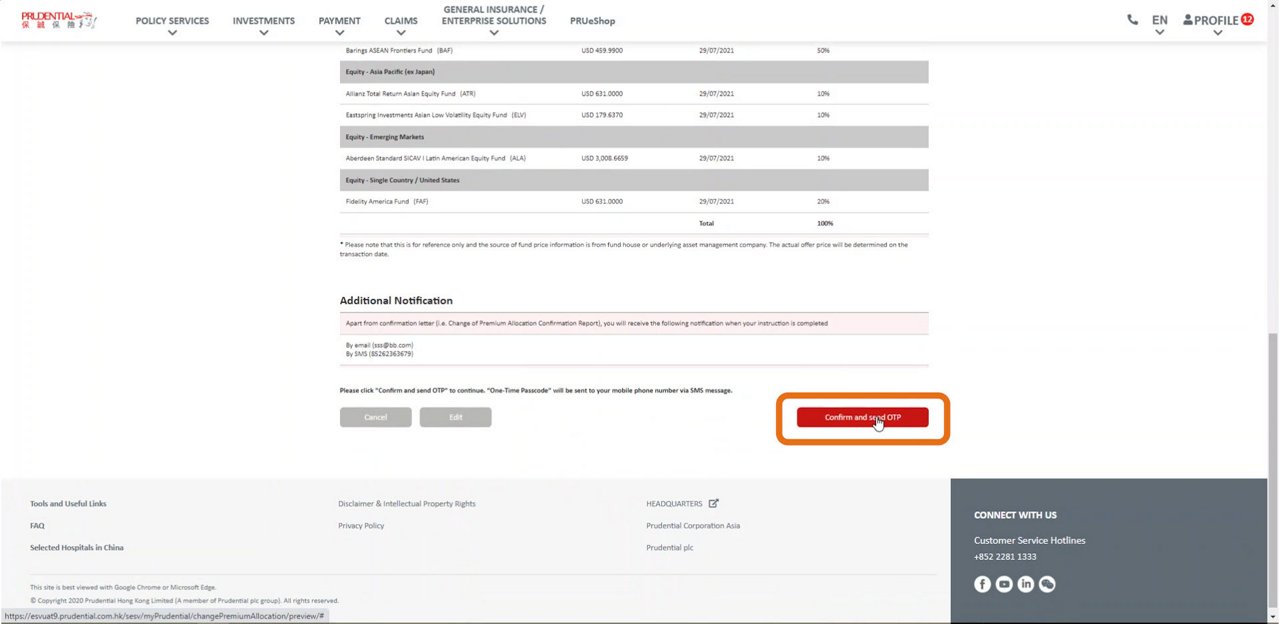The width and height of the screenshot is (1280, 624).
Task: Open the YouTube social icon
Action: 1004,584
